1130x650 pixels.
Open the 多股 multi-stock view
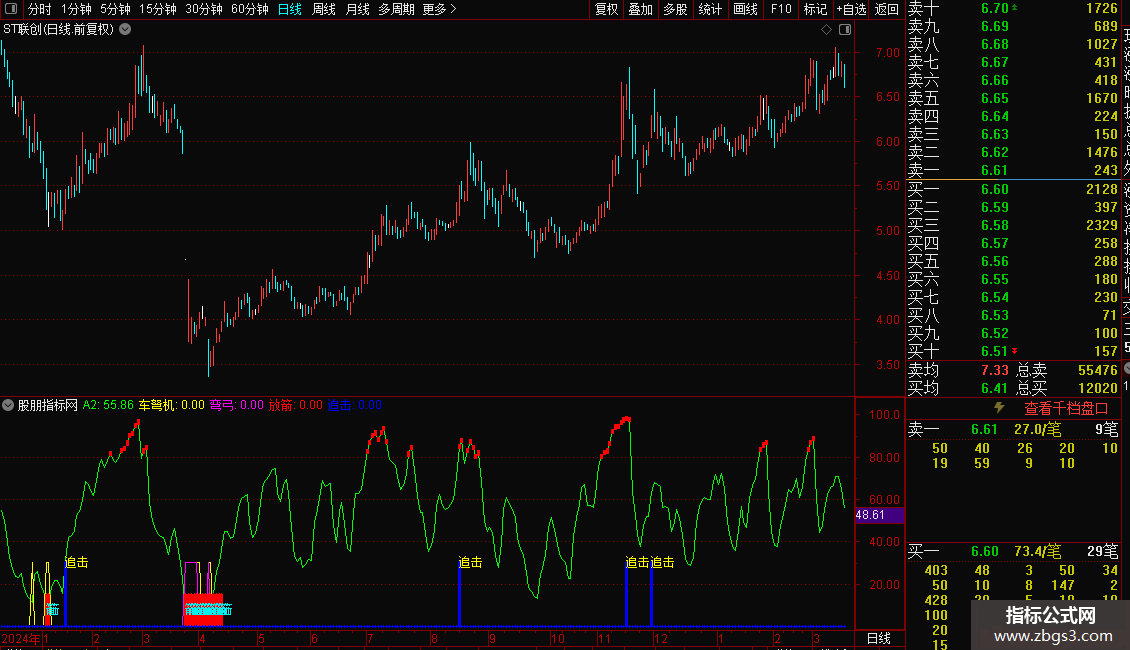[x=675, y=9]
